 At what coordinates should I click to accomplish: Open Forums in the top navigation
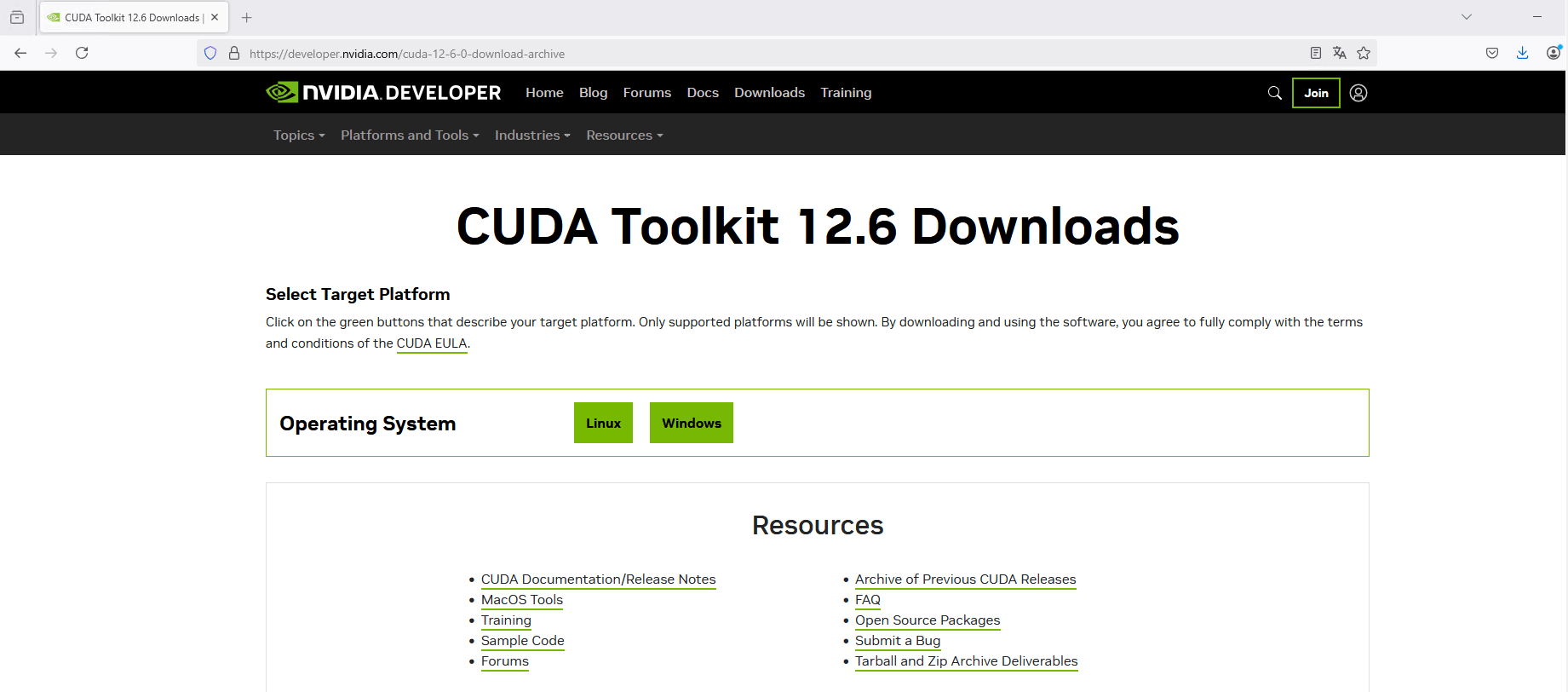click(x=647, y=92)
